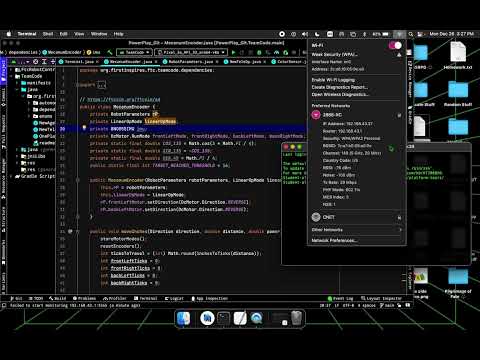Open the Build tool window
480x360 pixels.
click(x=57, y=298)
